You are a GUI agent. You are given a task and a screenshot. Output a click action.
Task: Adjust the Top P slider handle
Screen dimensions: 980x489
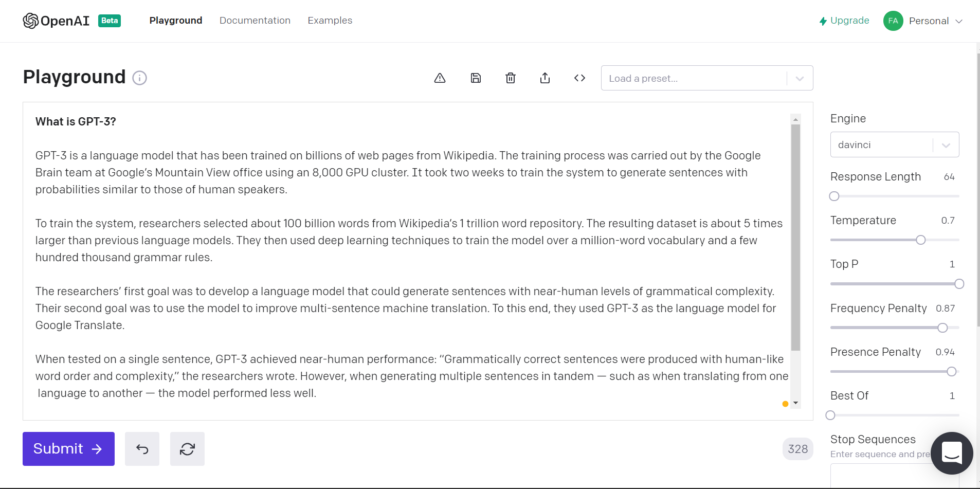[x=959, y=284]
